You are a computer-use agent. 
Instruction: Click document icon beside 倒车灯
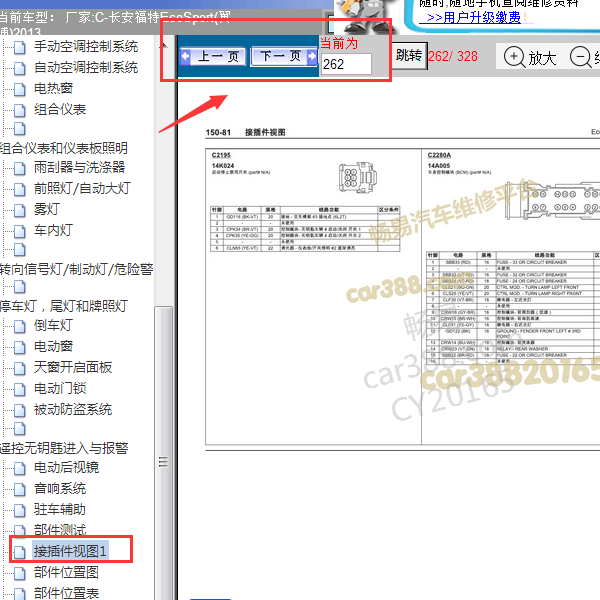coord(20,326)
